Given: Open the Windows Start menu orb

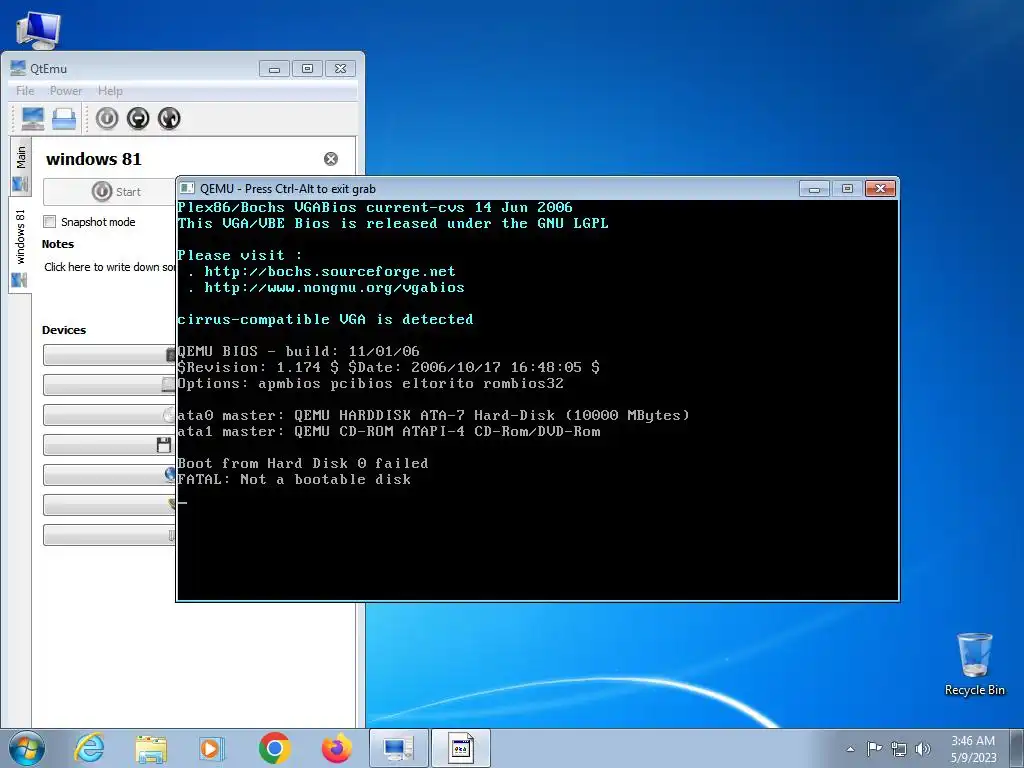Looking at the screenshot, I should [27, 748].
